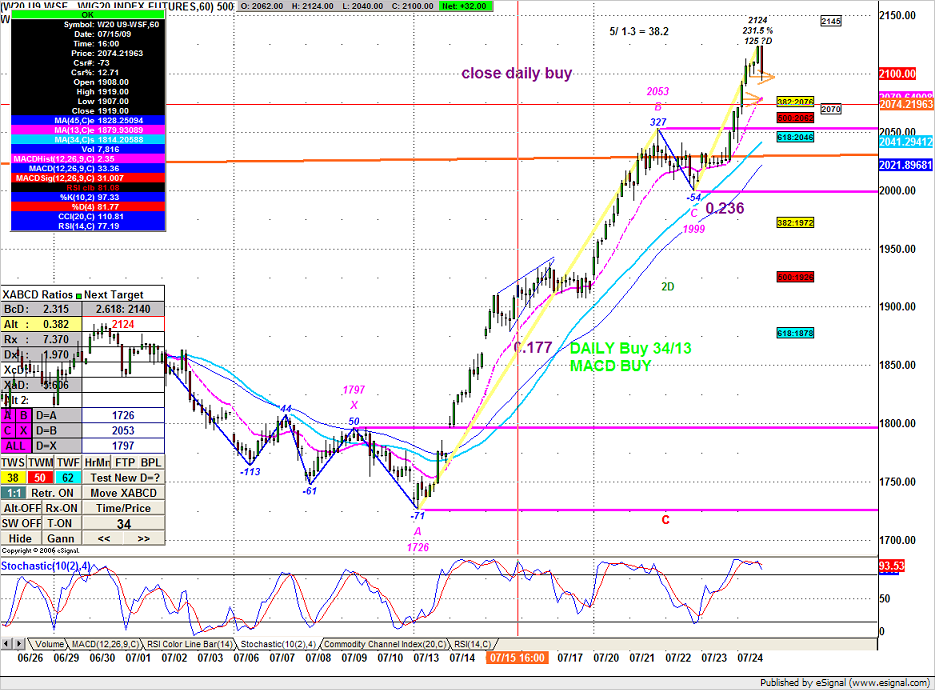Switch to the MACD(12,26,9,C) tab
Screen dimensions: 935x690
tap(105, 644)
